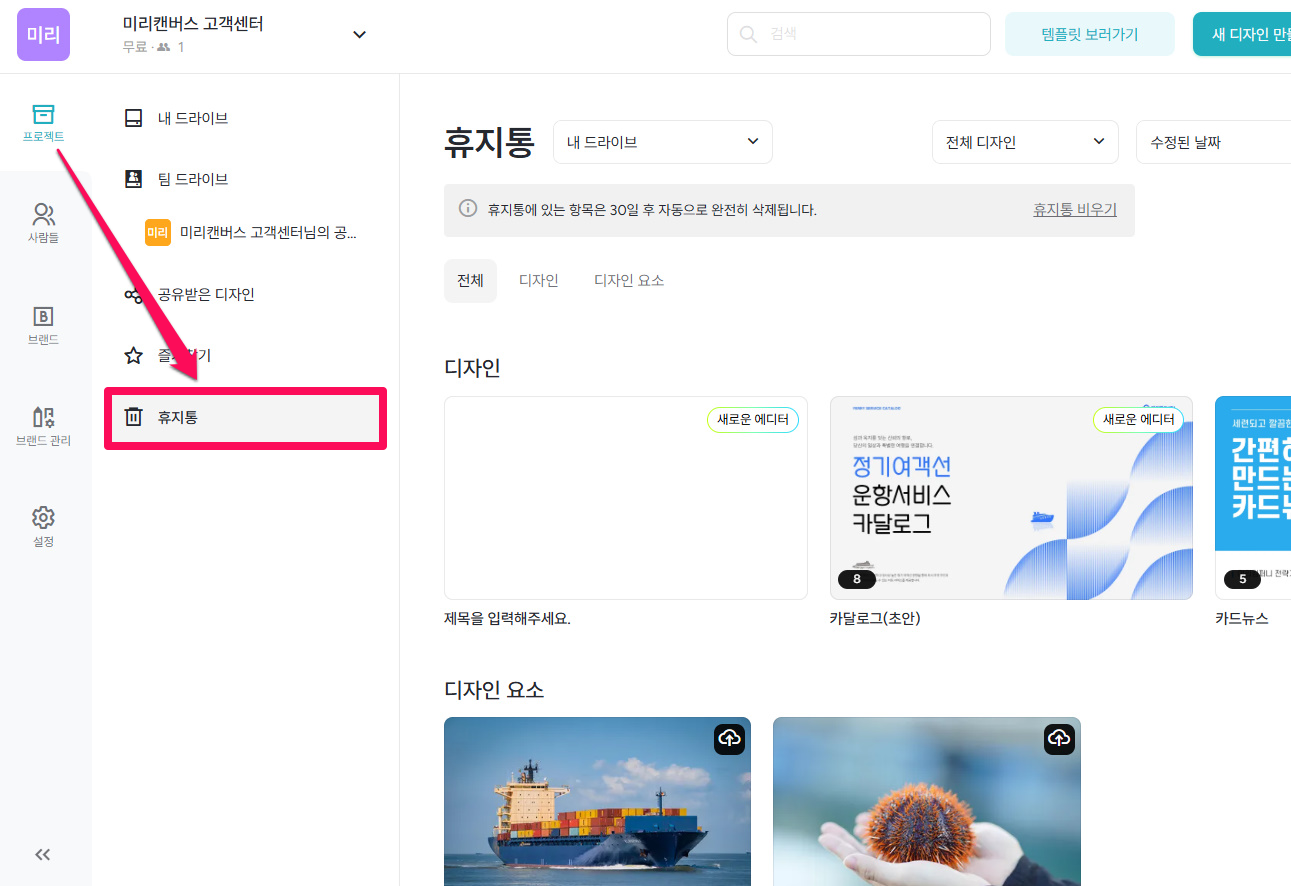Expand the 미리캔버스 고객센터 workspace switcher
The width and height of the screenshot is (1291, 886).
360,35
